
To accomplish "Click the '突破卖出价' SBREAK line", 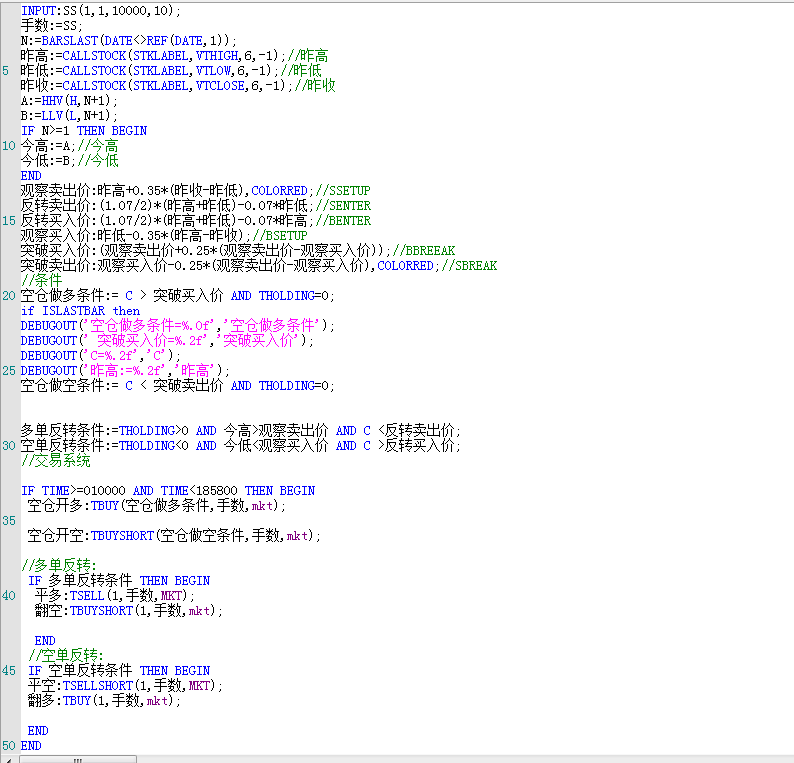I will pyautogui.click(x=259, y=266).
